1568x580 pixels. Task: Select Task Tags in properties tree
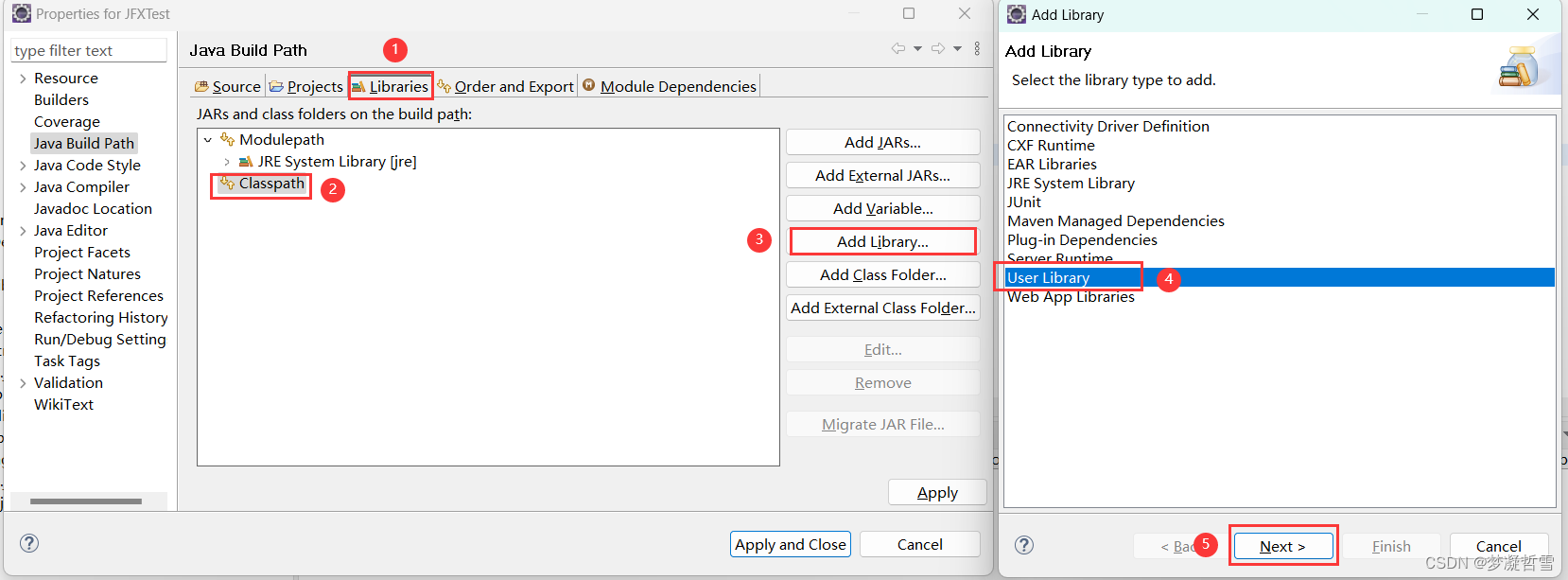click(x=67, y=360)
